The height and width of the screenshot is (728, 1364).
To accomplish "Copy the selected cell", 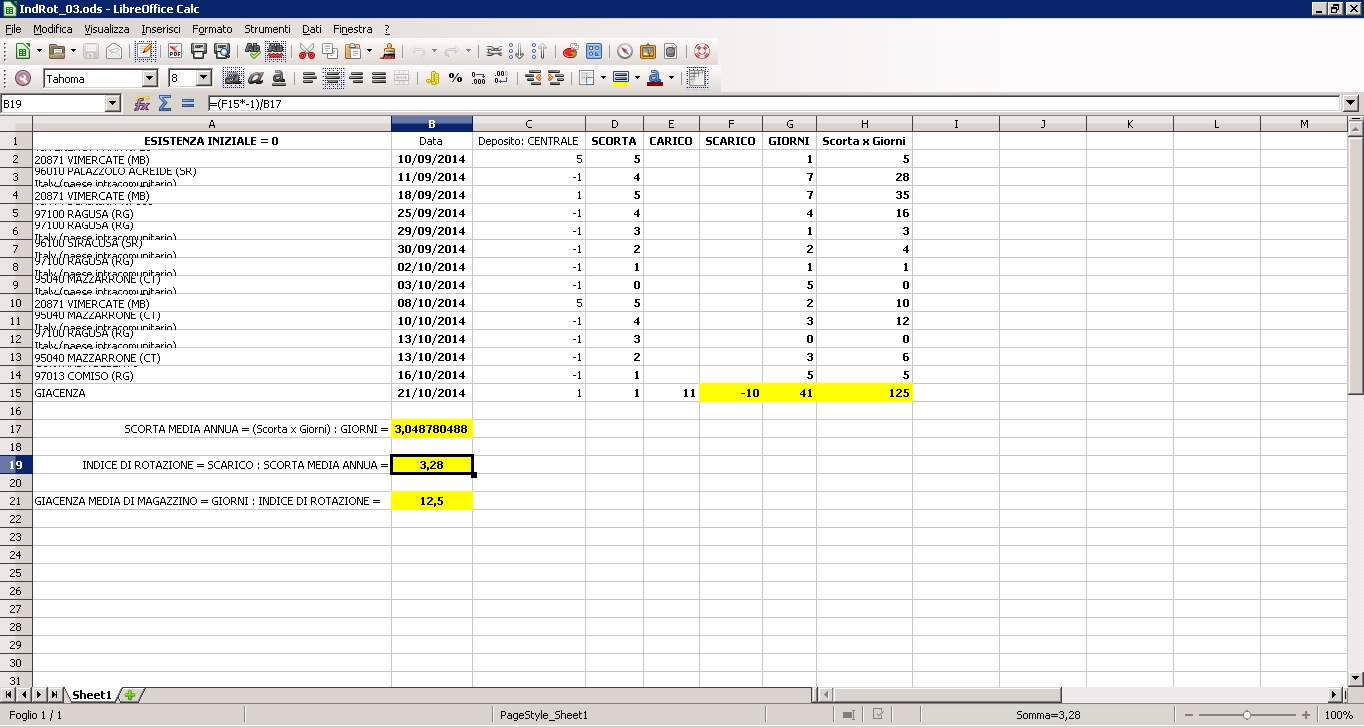I will point(331,51).
